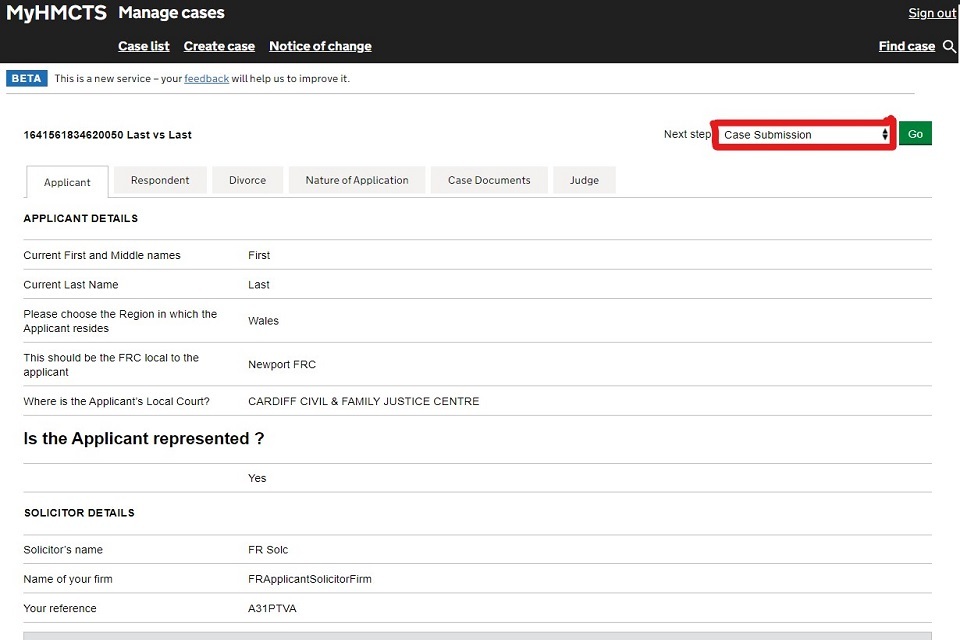
Task: Open Notice of change page
Action: coord(320,46)
